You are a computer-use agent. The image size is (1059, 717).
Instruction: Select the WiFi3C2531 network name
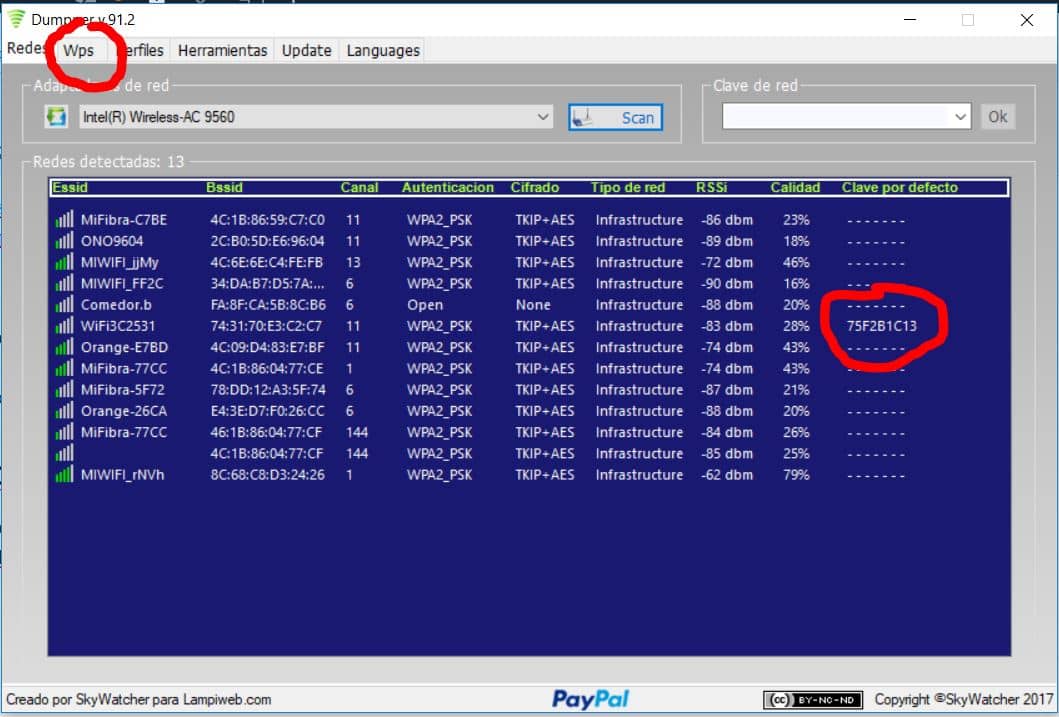(118, 326)
